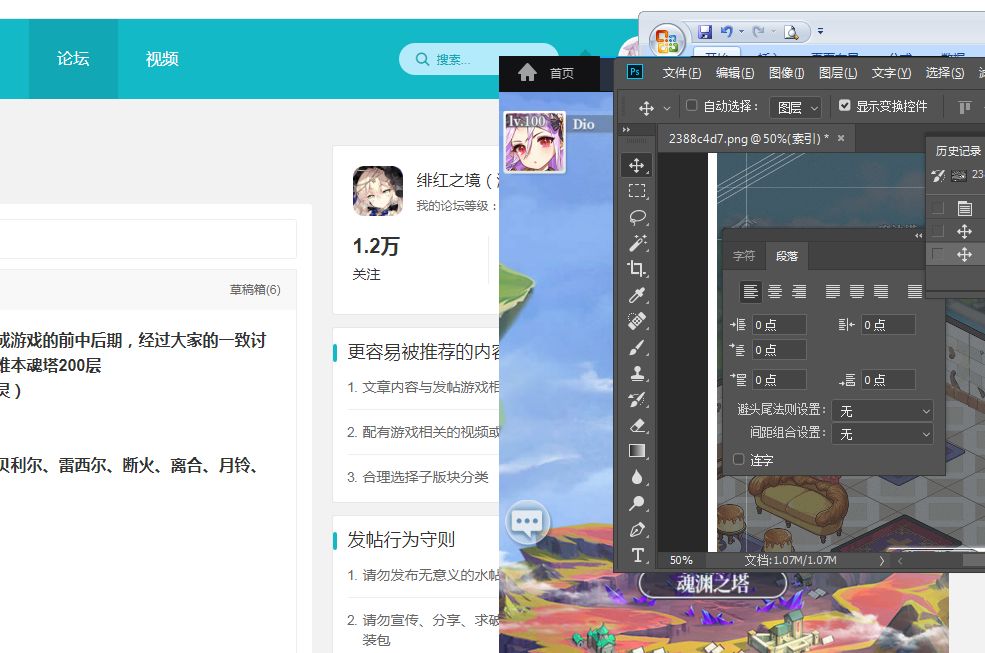Viewport: 985px width, 653px height.
Task: Select the Blur tool
Action: click(x=636, y=477)
